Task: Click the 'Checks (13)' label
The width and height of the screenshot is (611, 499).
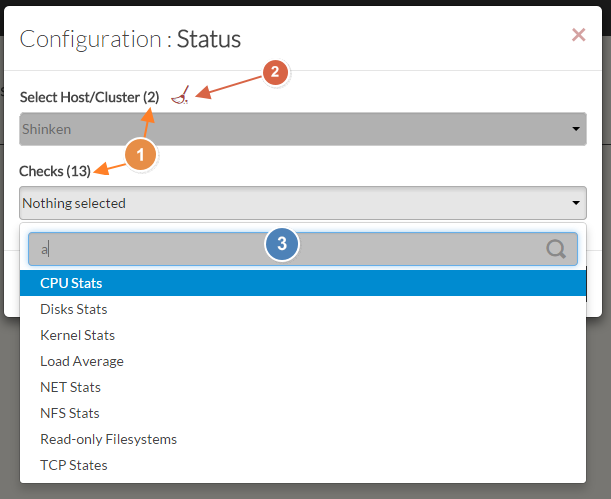Action: click(55, 171)
